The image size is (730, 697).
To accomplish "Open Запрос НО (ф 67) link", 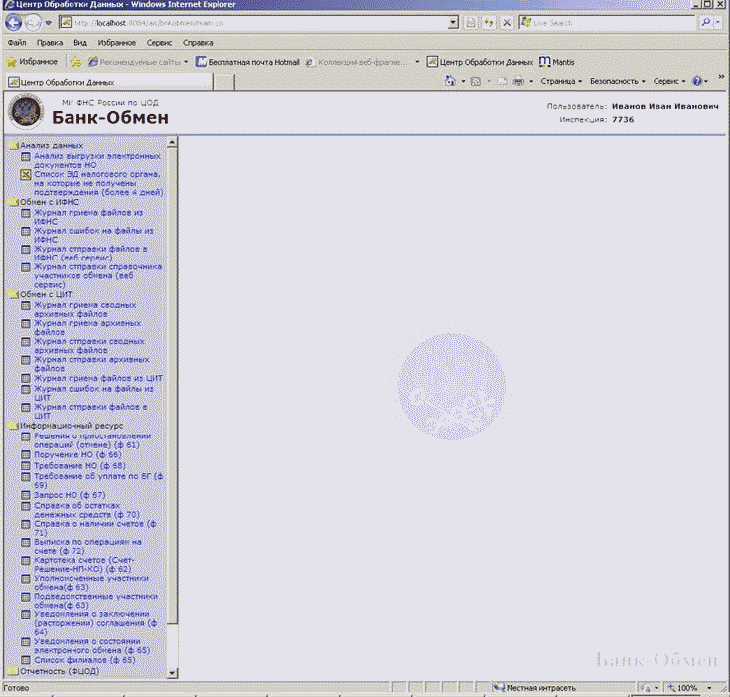I will pyautogui.click(x=69, y=495).
